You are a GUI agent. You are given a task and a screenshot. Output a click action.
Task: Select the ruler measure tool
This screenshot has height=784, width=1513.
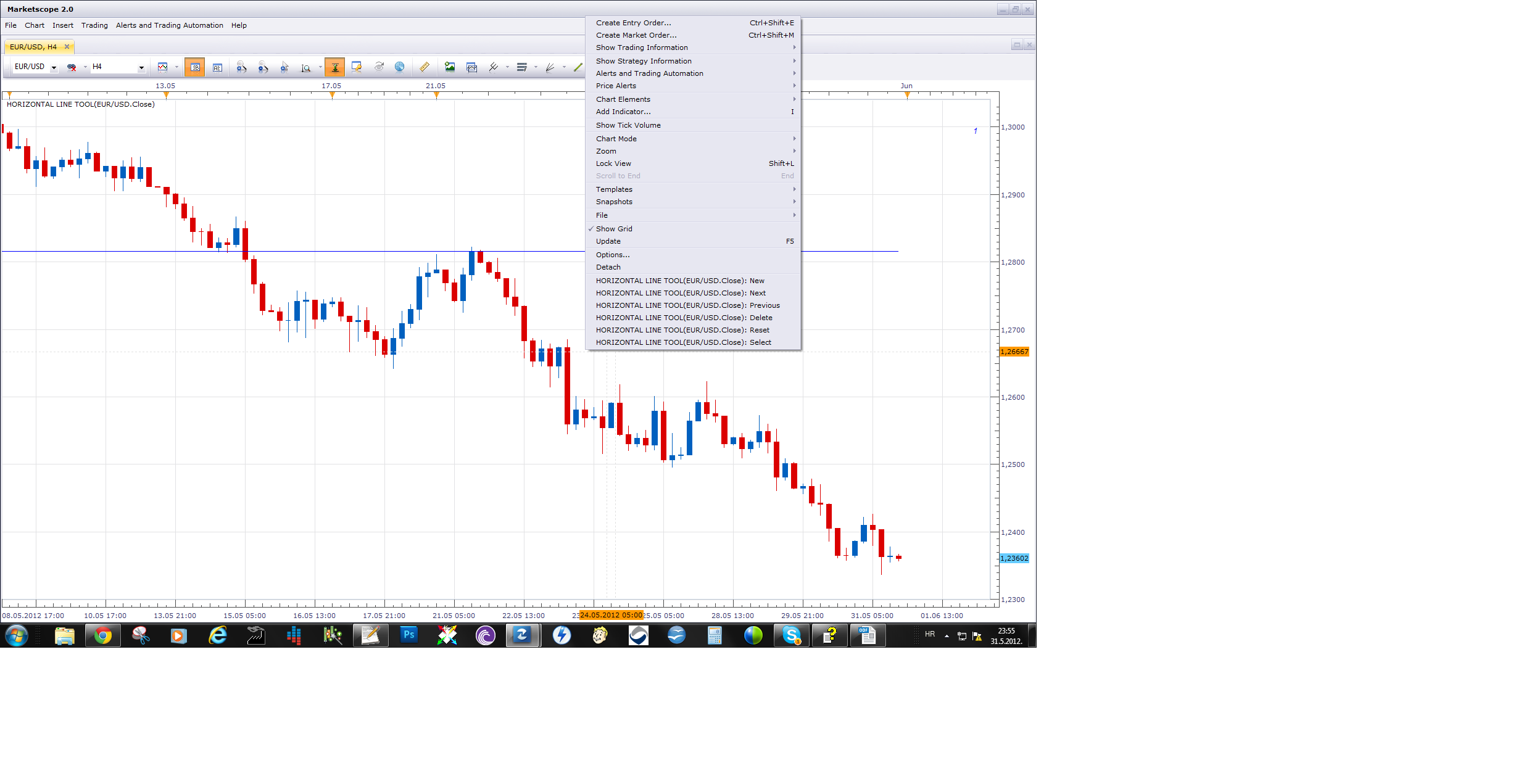pos(425,67)
